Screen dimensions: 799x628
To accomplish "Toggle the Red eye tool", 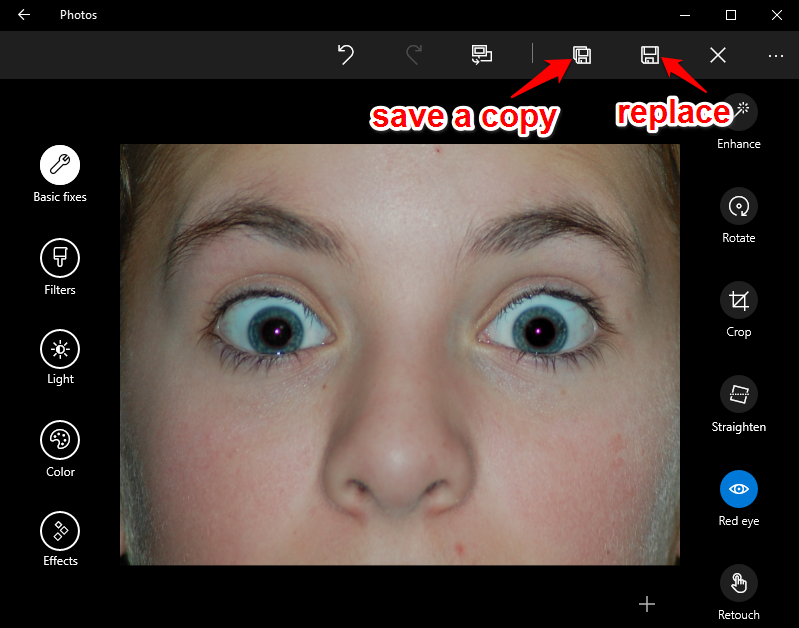I will [739, 489].
